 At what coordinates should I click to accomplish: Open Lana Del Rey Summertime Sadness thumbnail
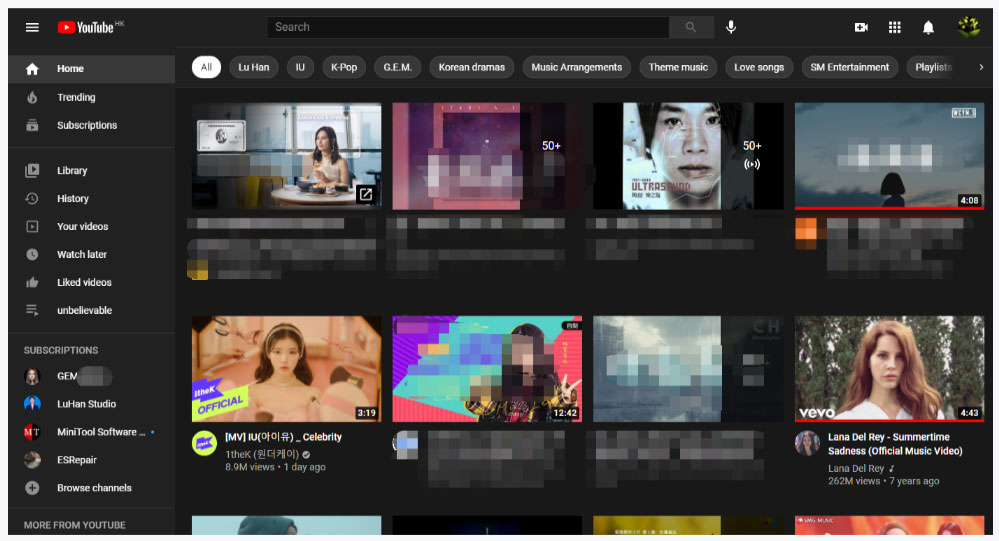pos(889,369)
